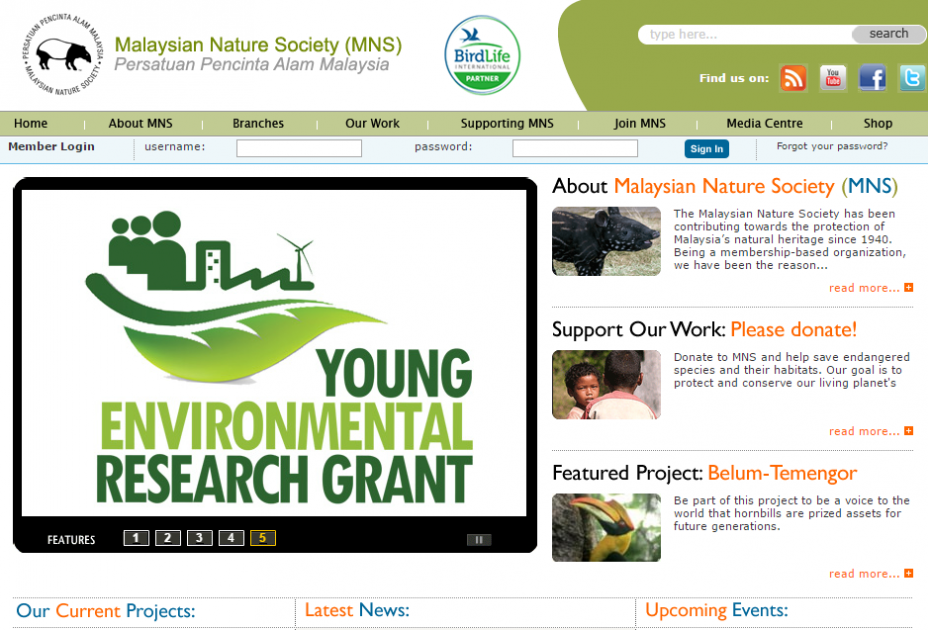928x630 pixels.
Task: Click the MNS tapir logo
Action: coord(63,55)
